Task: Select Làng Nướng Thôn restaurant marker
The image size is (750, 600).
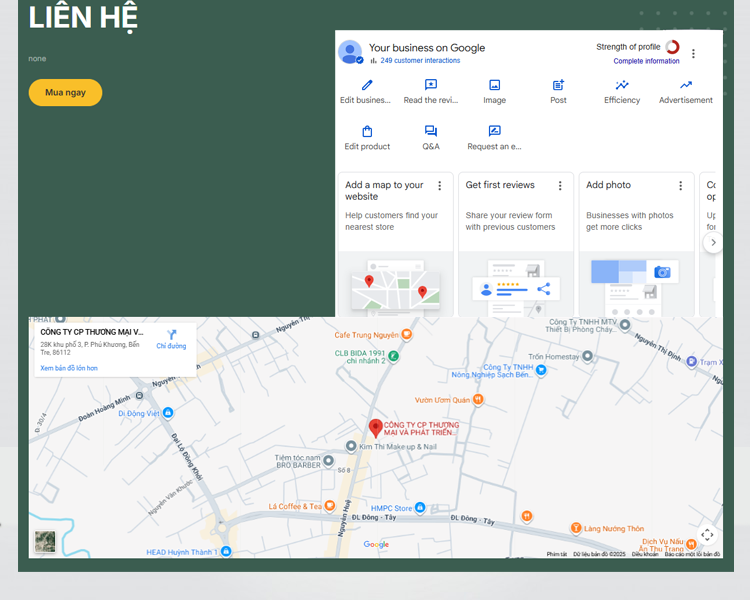Action: coord(576,528)
